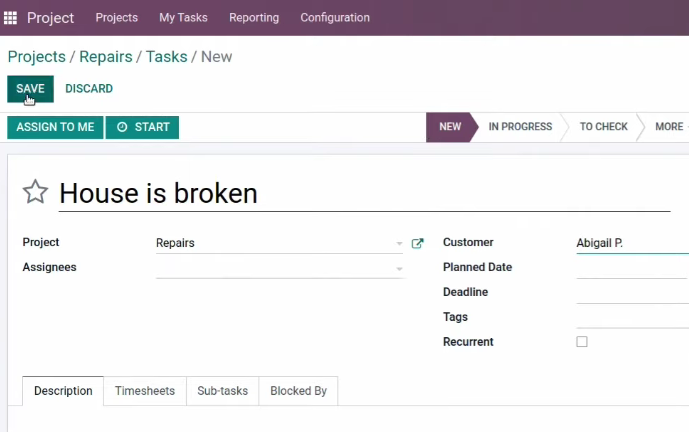Set stage to To Check
Screen dimensions: 689x432
click(603, 127)
